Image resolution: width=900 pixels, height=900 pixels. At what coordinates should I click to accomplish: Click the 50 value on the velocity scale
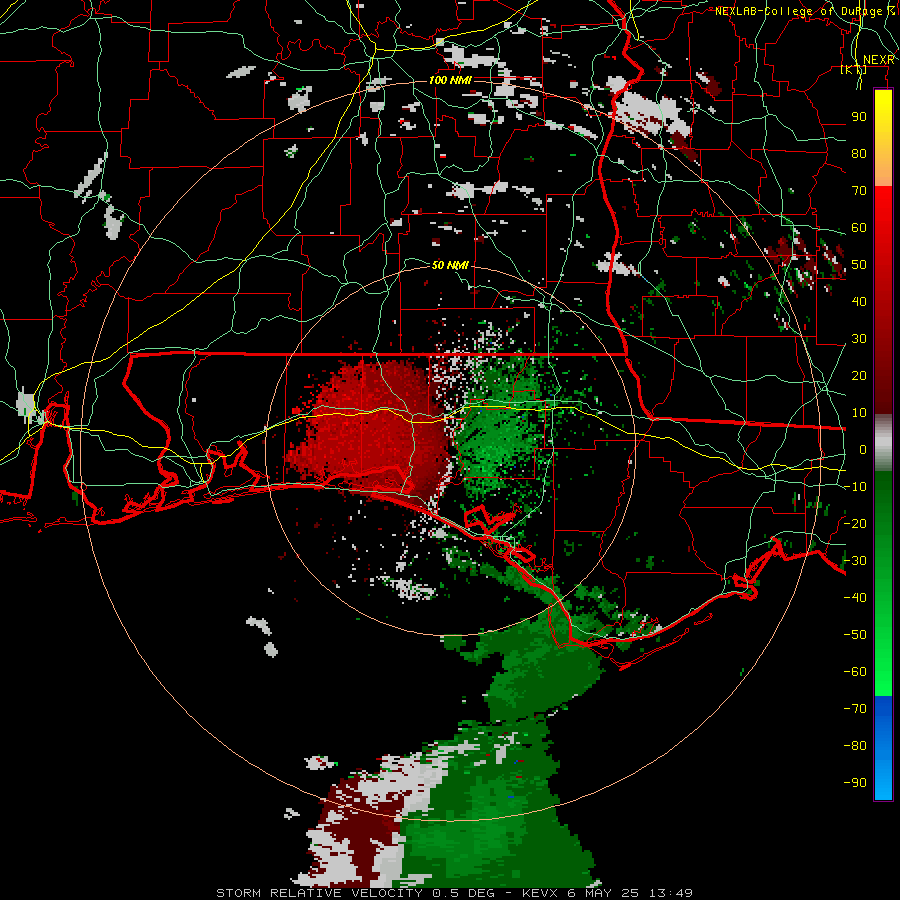(859, 265)
